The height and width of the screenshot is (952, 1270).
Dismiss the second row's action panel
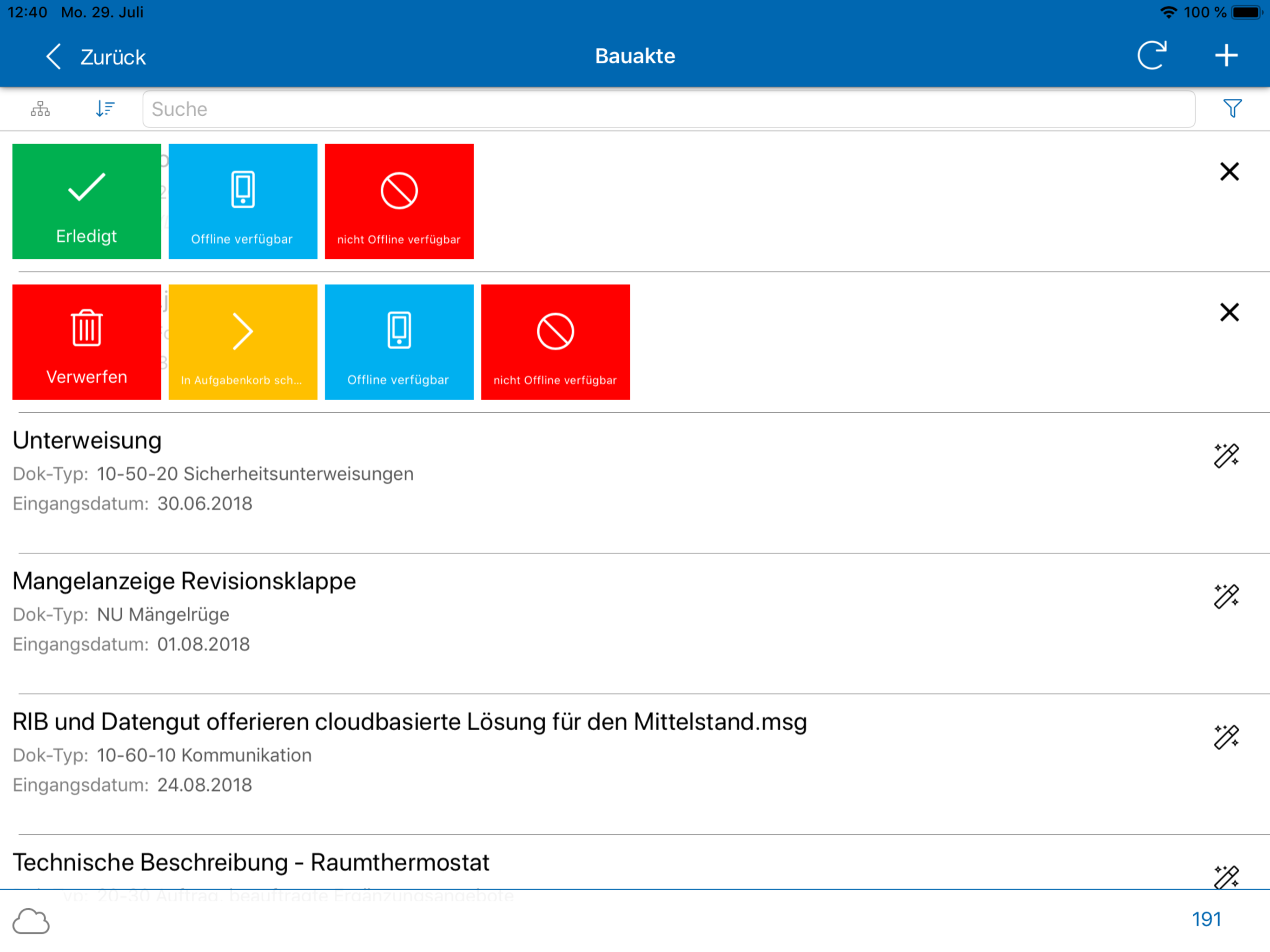[1229, 312]
